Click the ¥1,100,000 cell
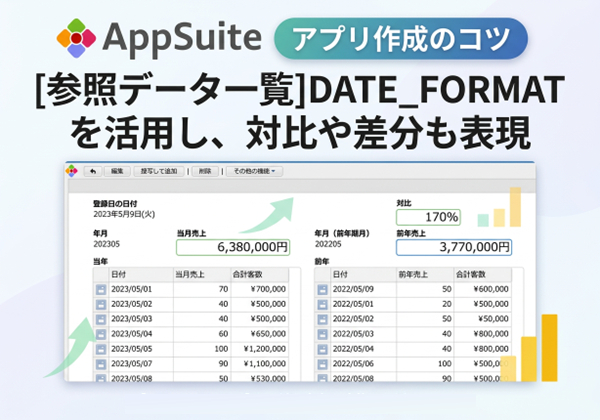 click(x=260, y=364)
